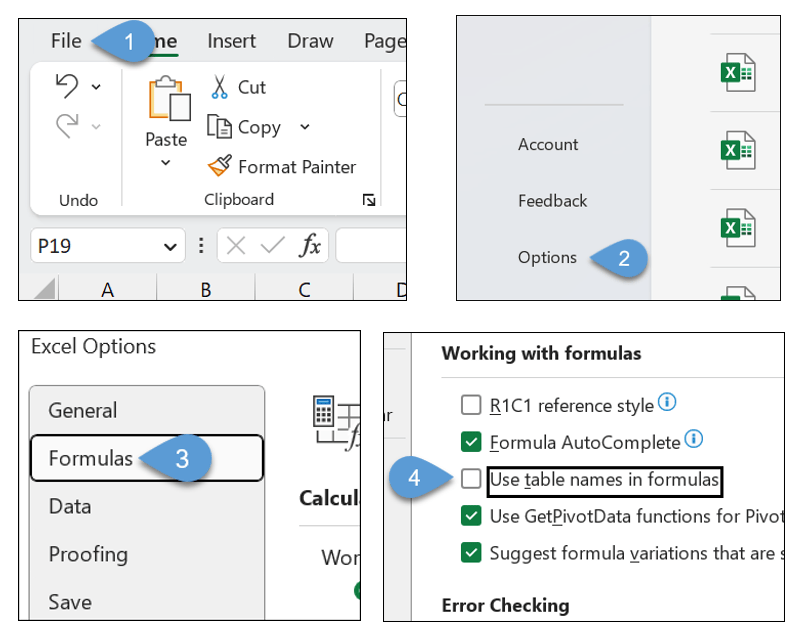Check Use table names in formulas
Screen dimensions: 799x635
[x=471, y=479]
